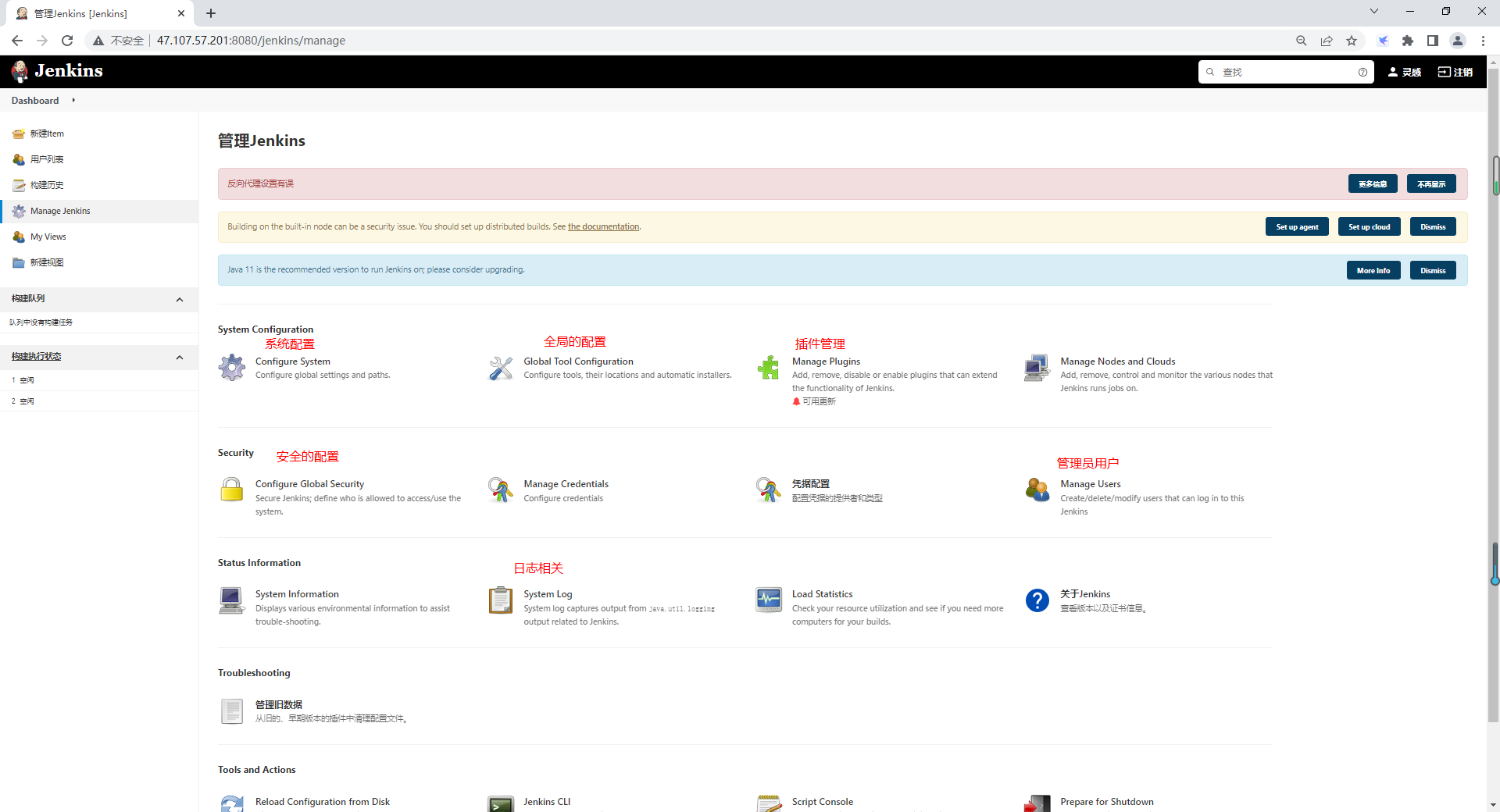This screenshot has height=812, width=1500.
Task: Open the 构建执行状态 link
Action: tap(36, 357)
